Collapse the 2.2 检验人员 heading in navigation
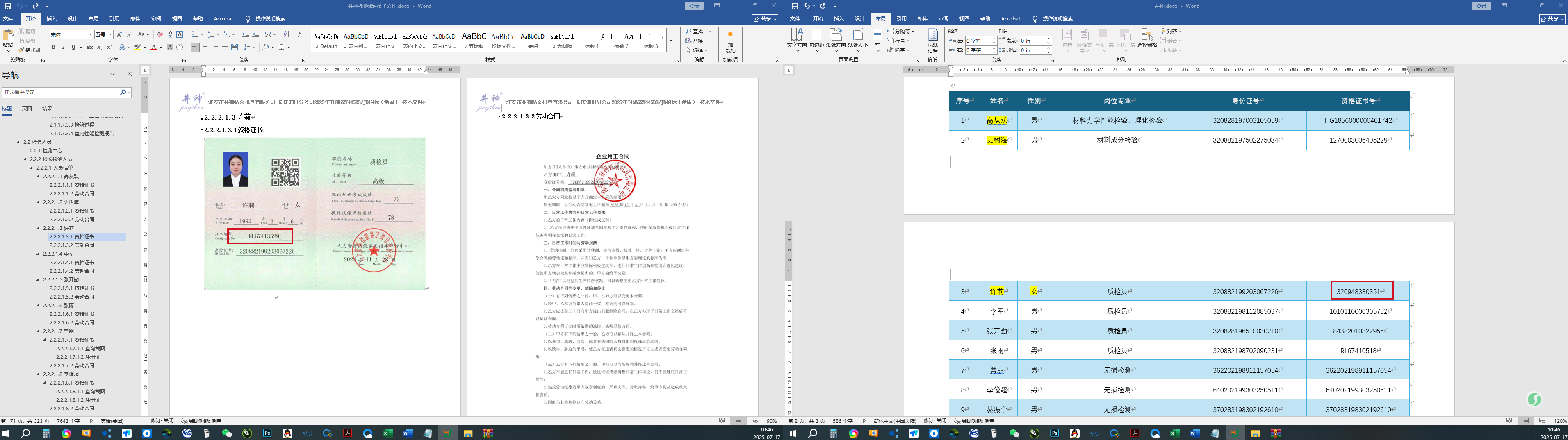Viewport: 1568px width, 440px height. (x=18, y=142)
